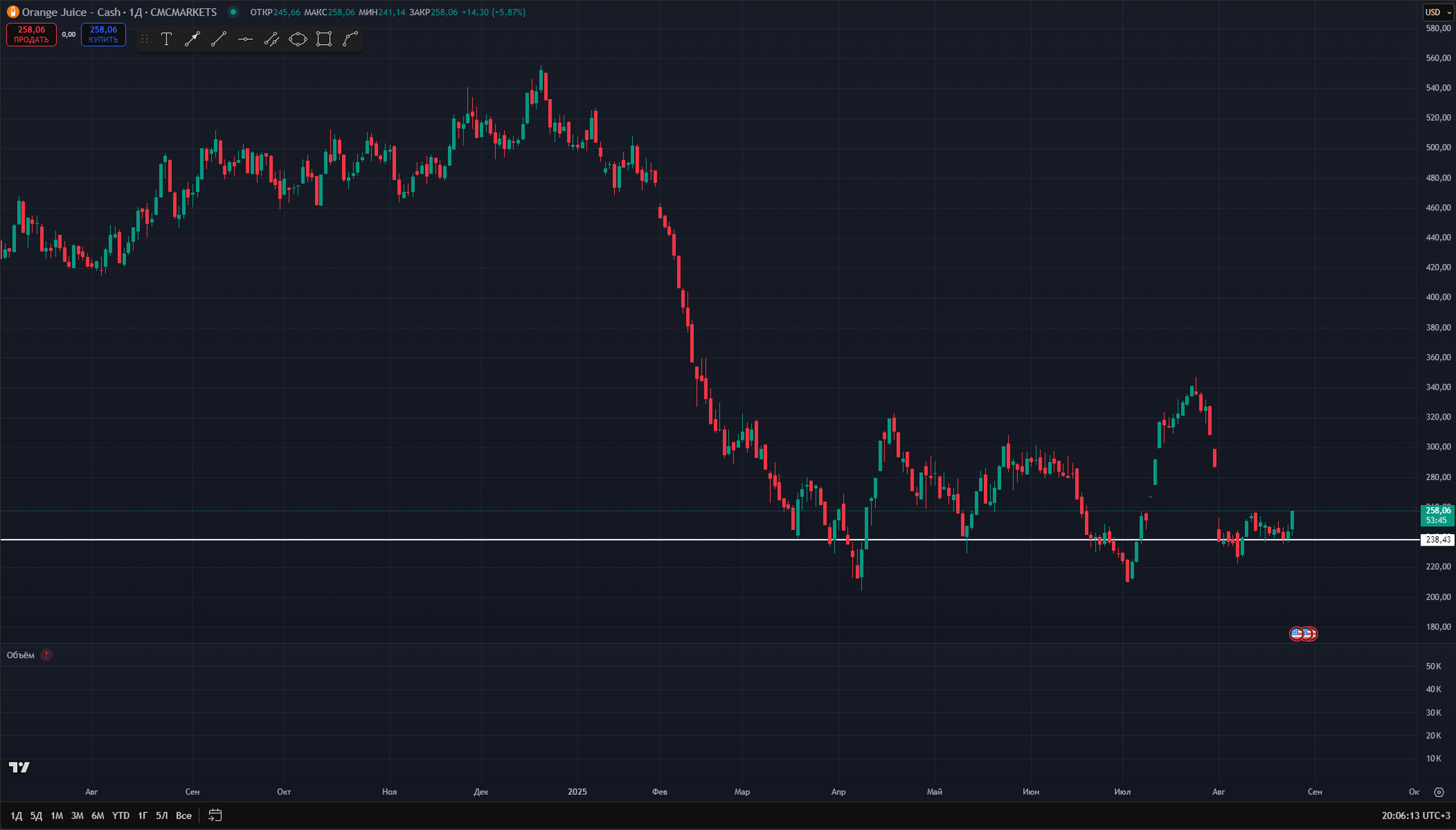
Task: Select the Text drawing tool
Action: point(166,39)
